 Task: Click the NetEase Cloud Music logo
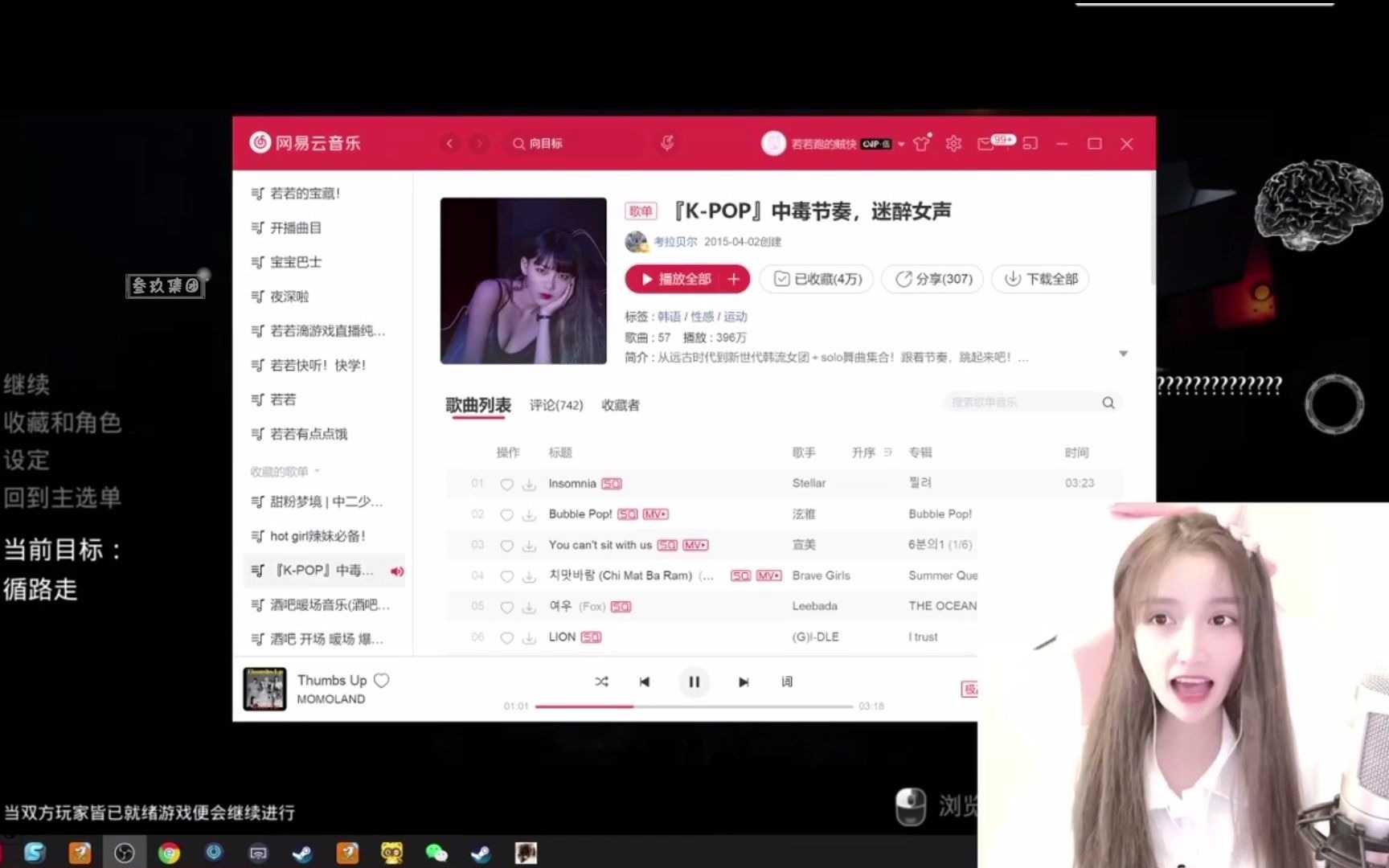click(305, 143)
